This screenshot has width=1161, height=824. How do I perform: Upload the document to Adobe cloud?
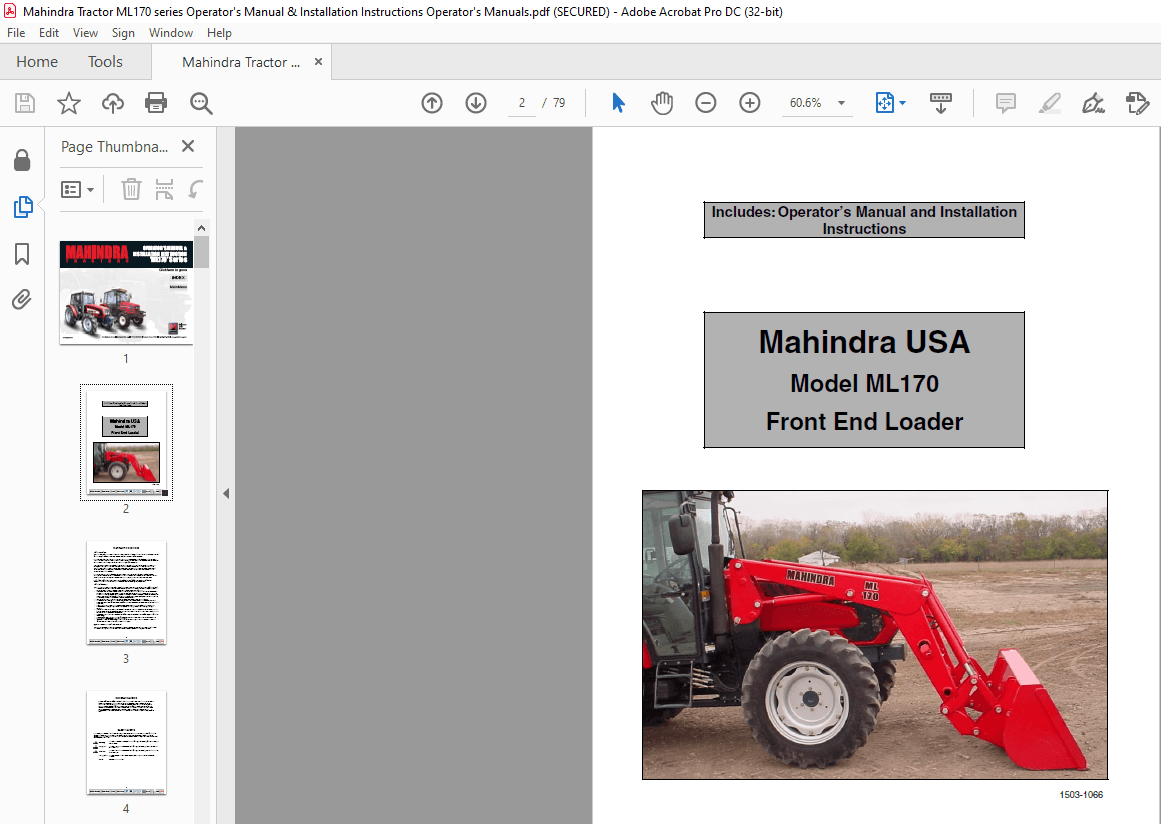112,102
